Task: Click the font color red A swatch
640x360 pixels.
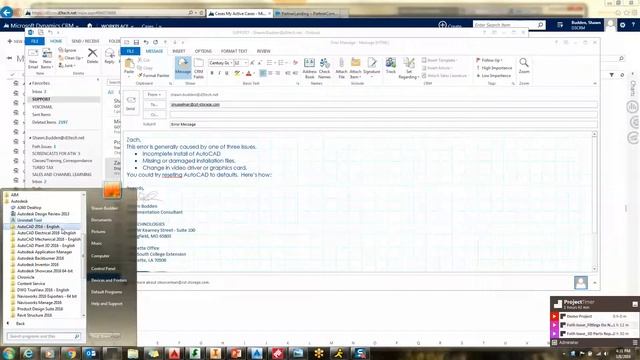Action: 249,73
